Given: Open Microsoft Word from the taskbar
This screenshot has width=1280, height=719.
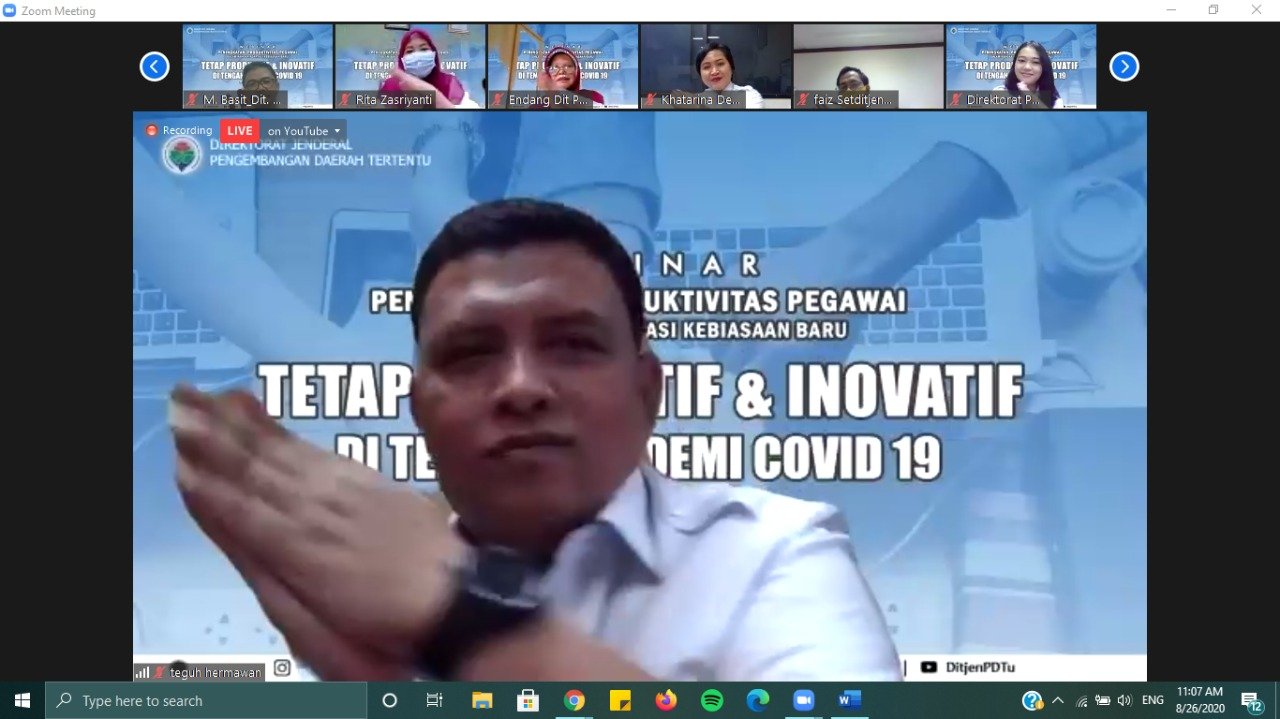Looking at the screenshot, I should coord(849,700).
